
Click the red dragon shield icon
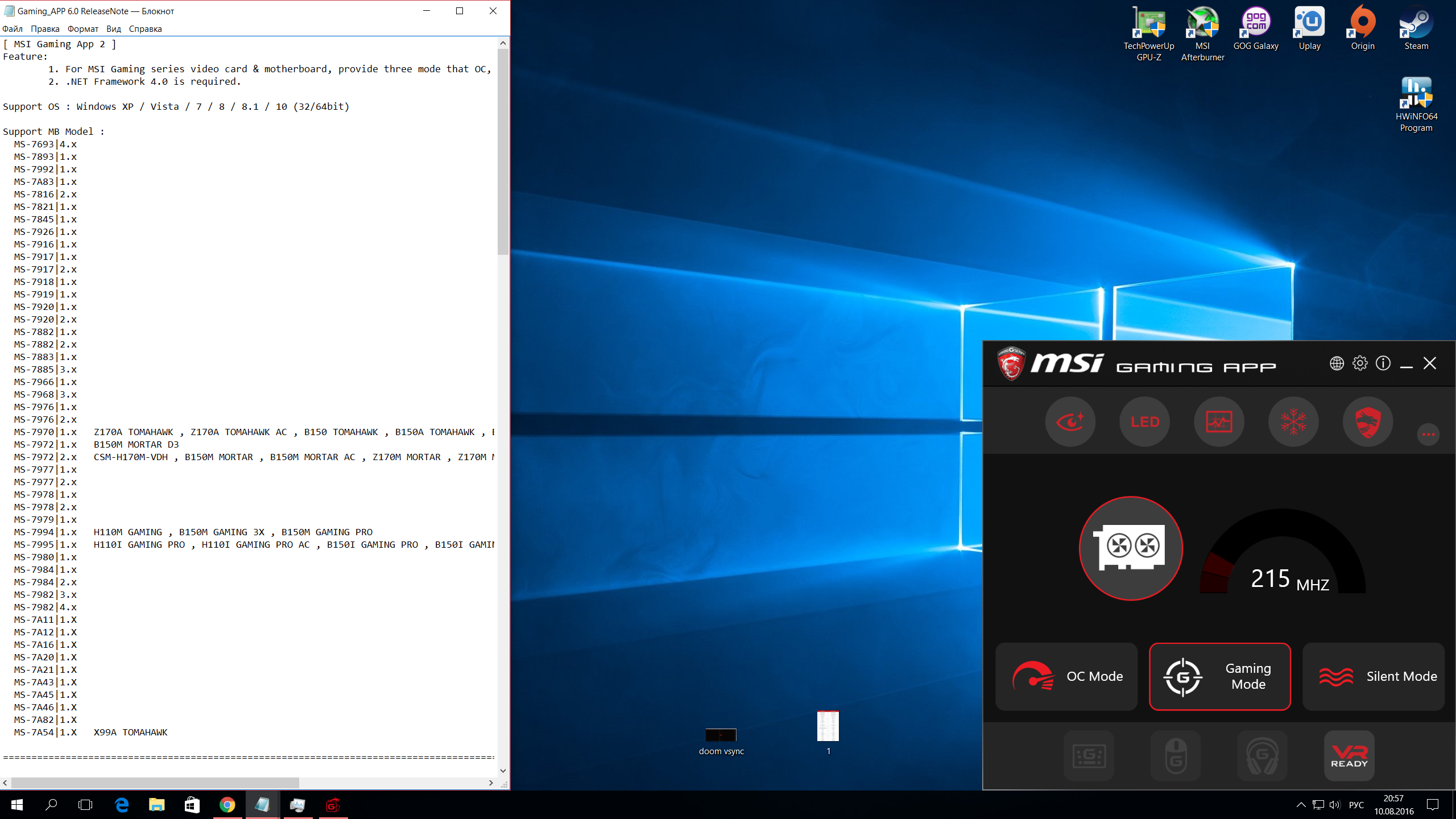(1368, 421)
